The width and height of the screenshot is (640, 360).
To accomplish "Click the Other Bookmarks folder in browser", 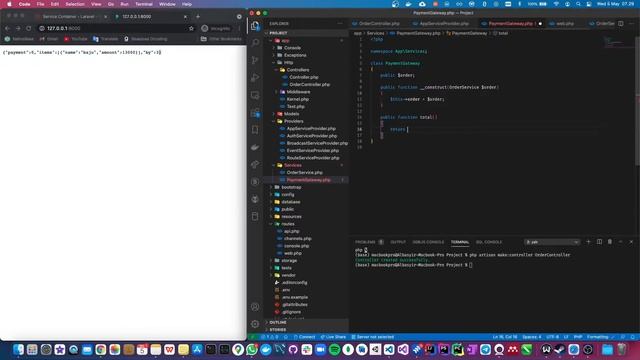I will (221, 39).
